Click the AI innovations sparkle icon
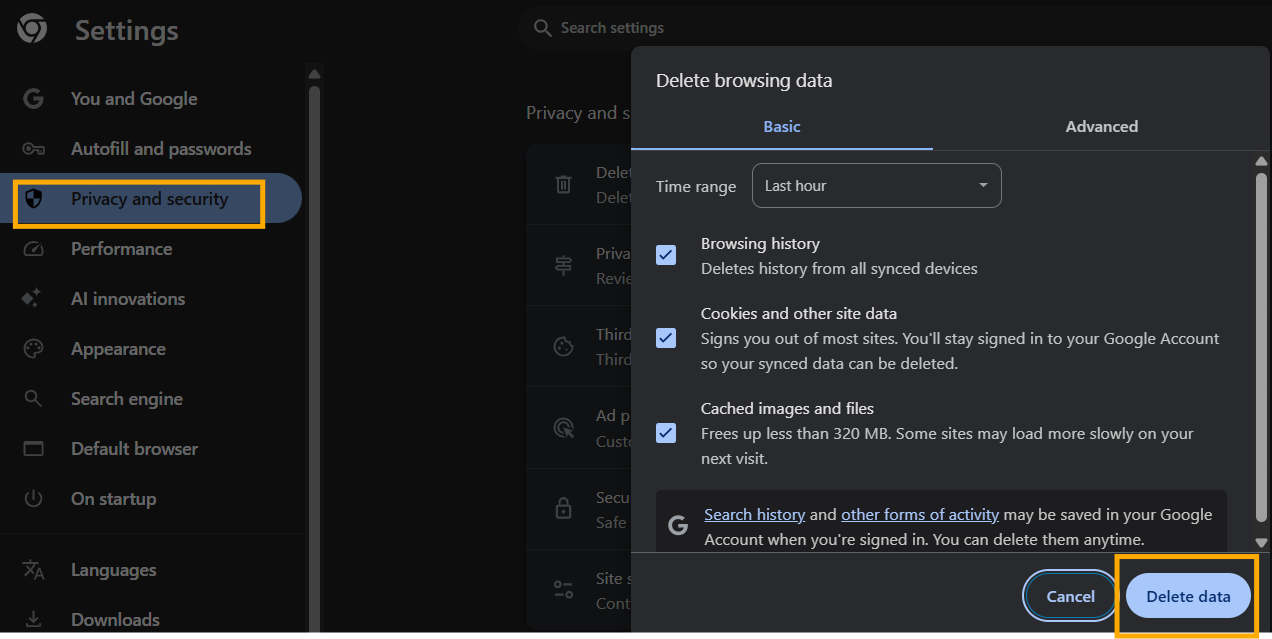This screenshot has height=639, width=1272. [33, 299]
